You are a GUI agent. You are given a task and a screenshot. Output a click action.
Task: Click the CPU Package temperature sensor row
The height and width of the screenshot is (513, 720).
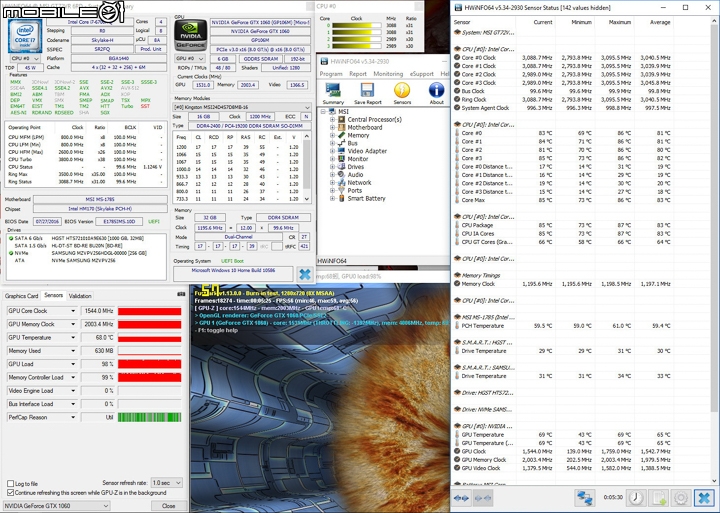(562, 225)
